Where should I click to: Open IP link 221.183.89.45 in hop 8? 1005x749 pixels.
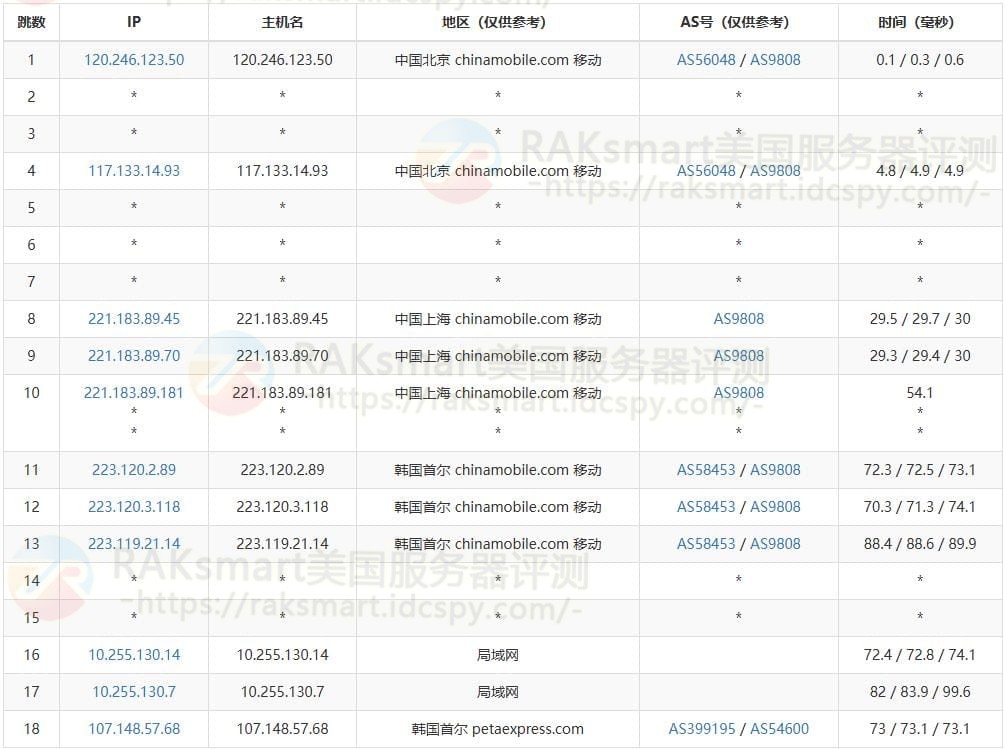pos(134,319)
